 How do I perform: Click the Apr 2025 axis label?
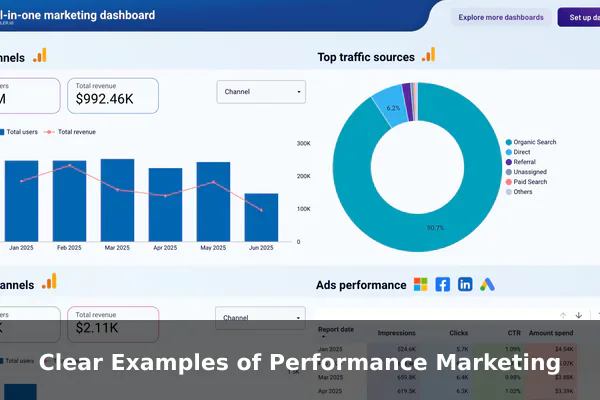coord(165,248)
